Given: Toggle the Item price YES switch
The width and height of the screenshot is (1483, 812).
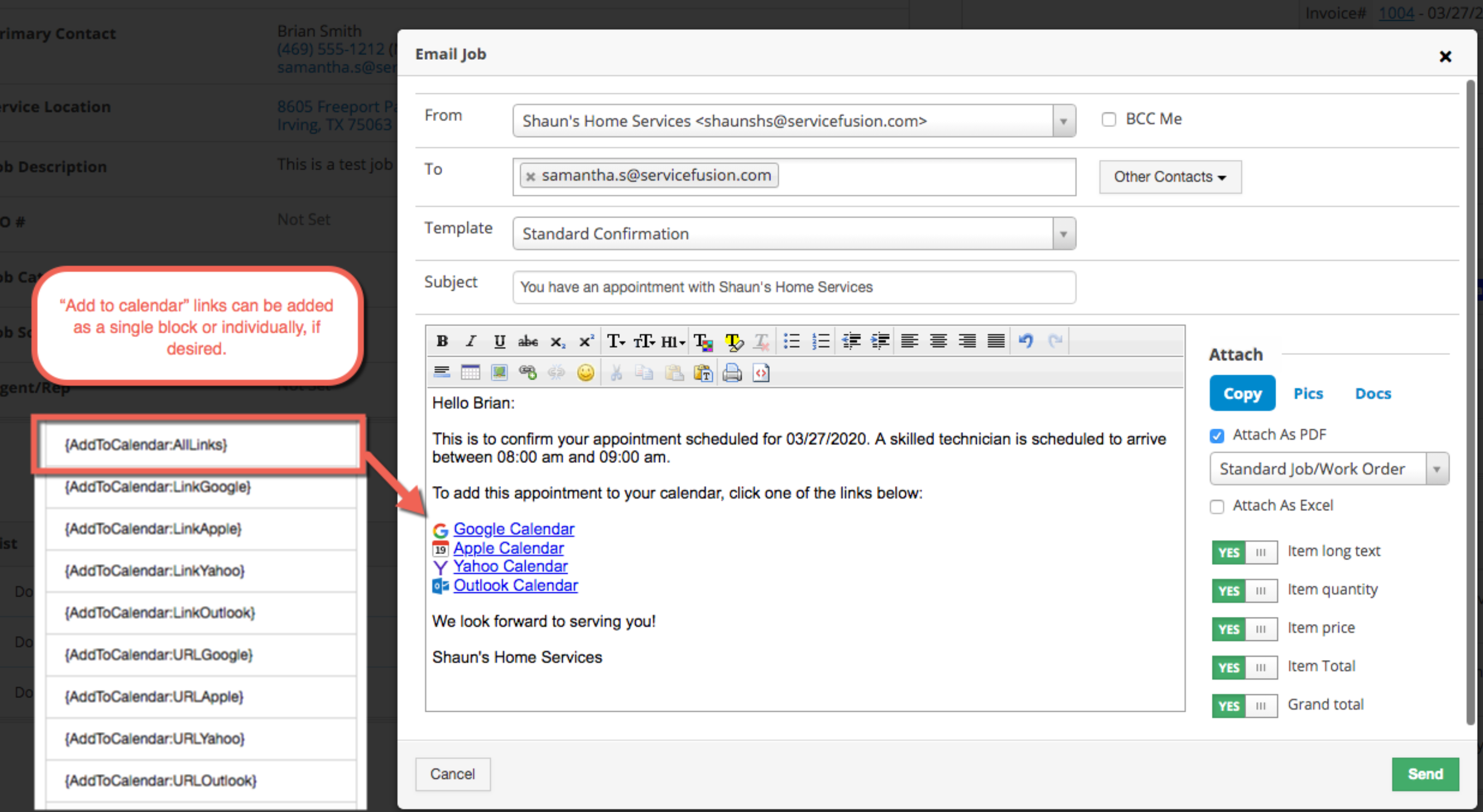Looking at the screenshot, I should point(1243,629).
